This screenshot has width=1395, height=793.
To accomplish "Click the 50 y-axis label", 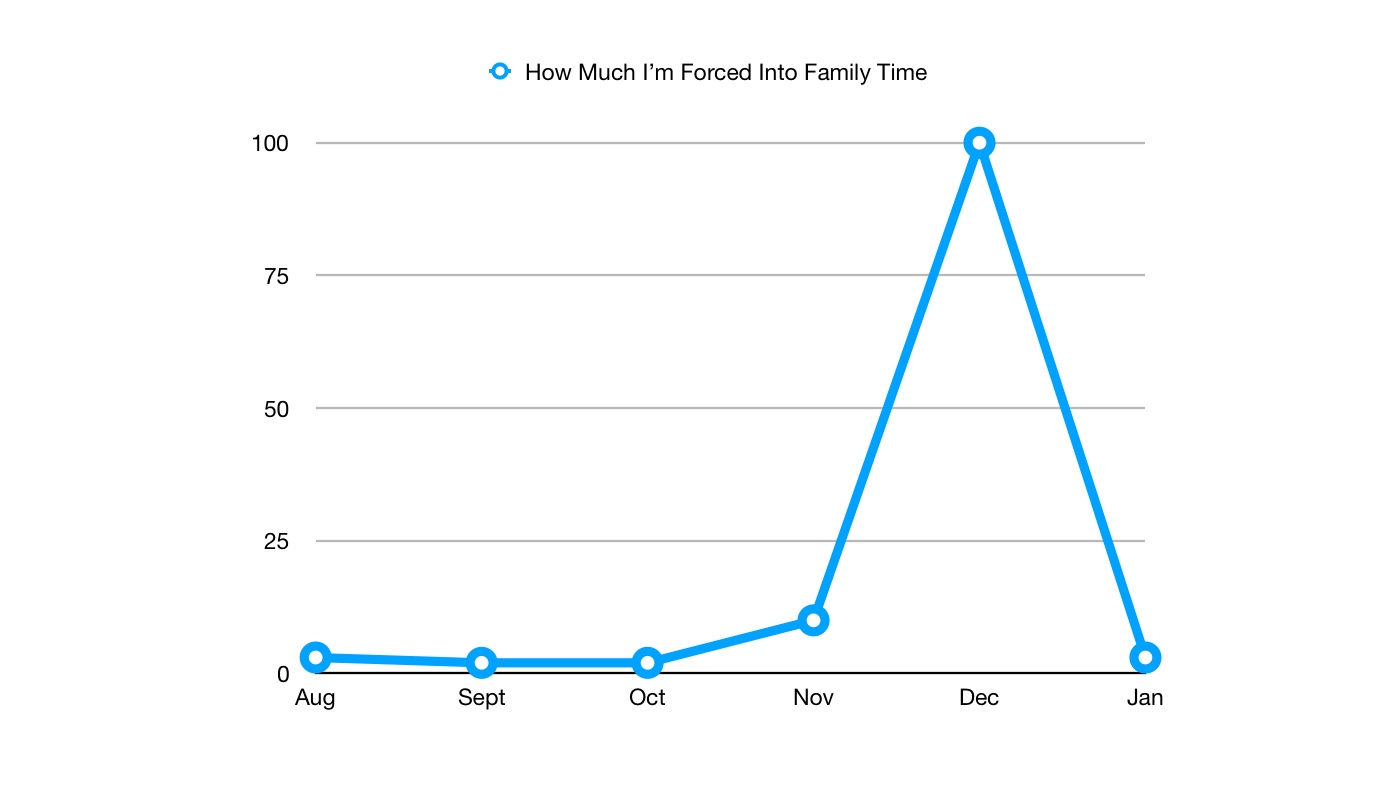I will (x=276, y=409).
